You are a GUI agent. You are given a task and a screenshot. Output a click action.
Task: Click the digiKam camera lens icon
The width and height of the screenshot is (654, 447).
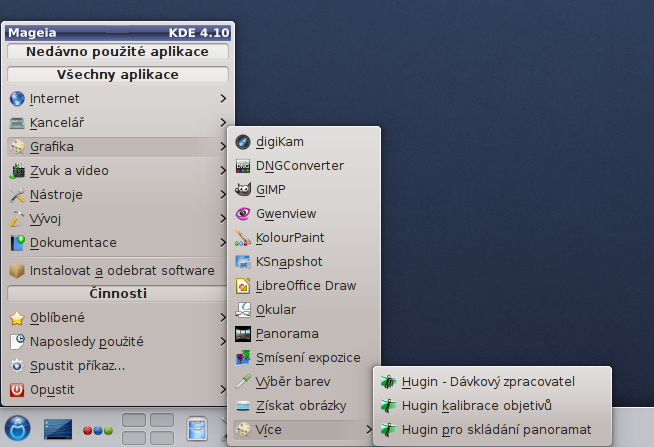click(243, 142)
